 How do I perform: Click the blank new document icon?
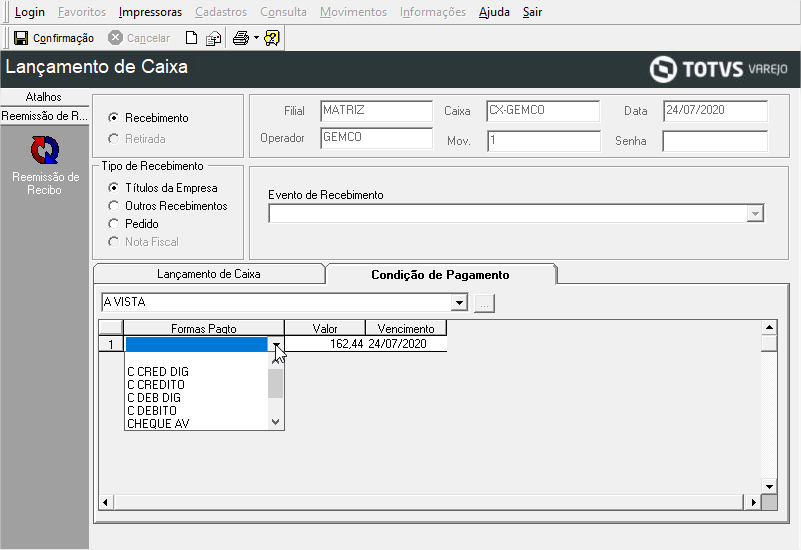[191, 38]
